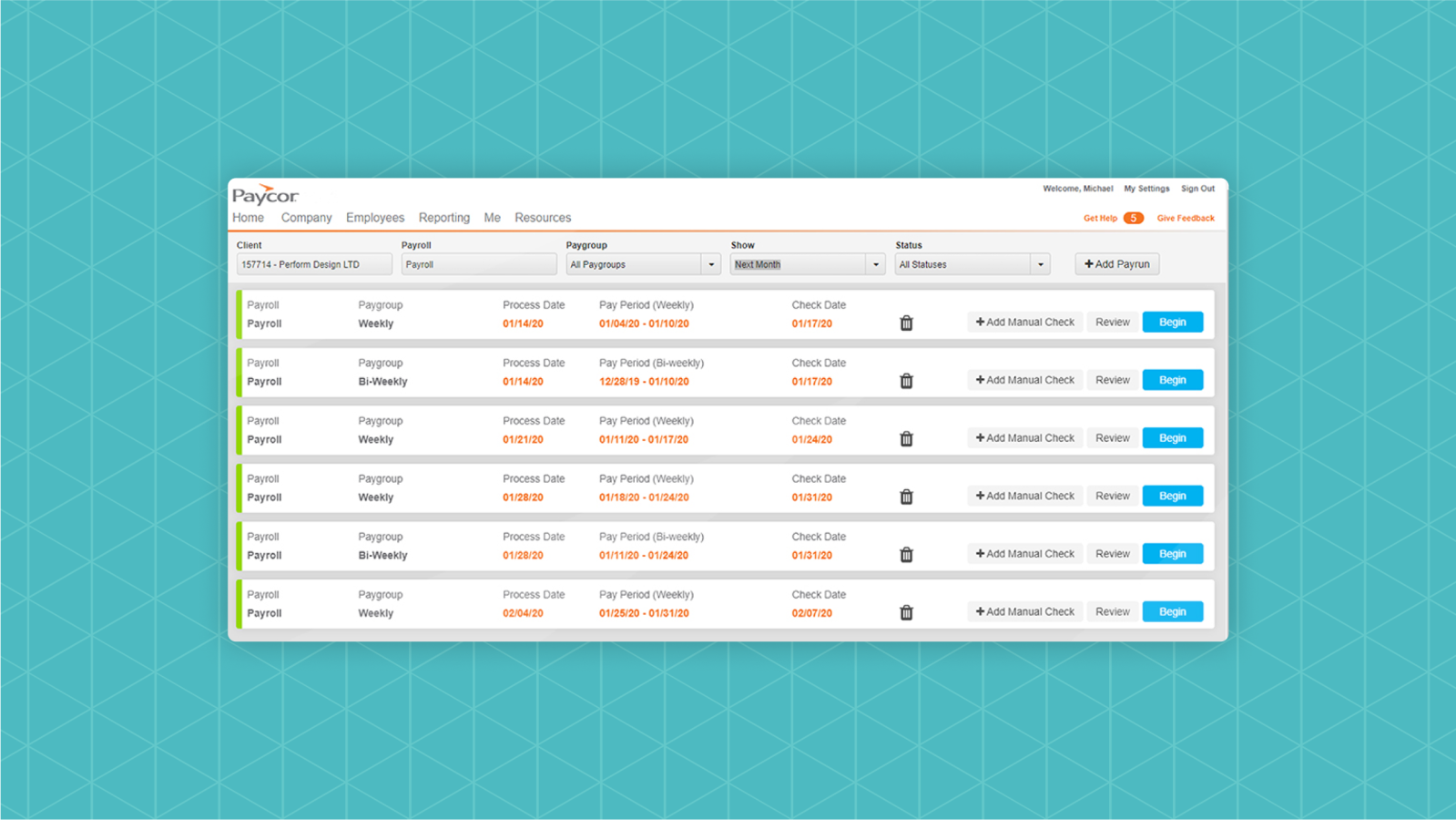Review the 01/18/20 - 01/24/20 payrun
Viewport: 1456px width, 820px height.
coord(1113,496)
